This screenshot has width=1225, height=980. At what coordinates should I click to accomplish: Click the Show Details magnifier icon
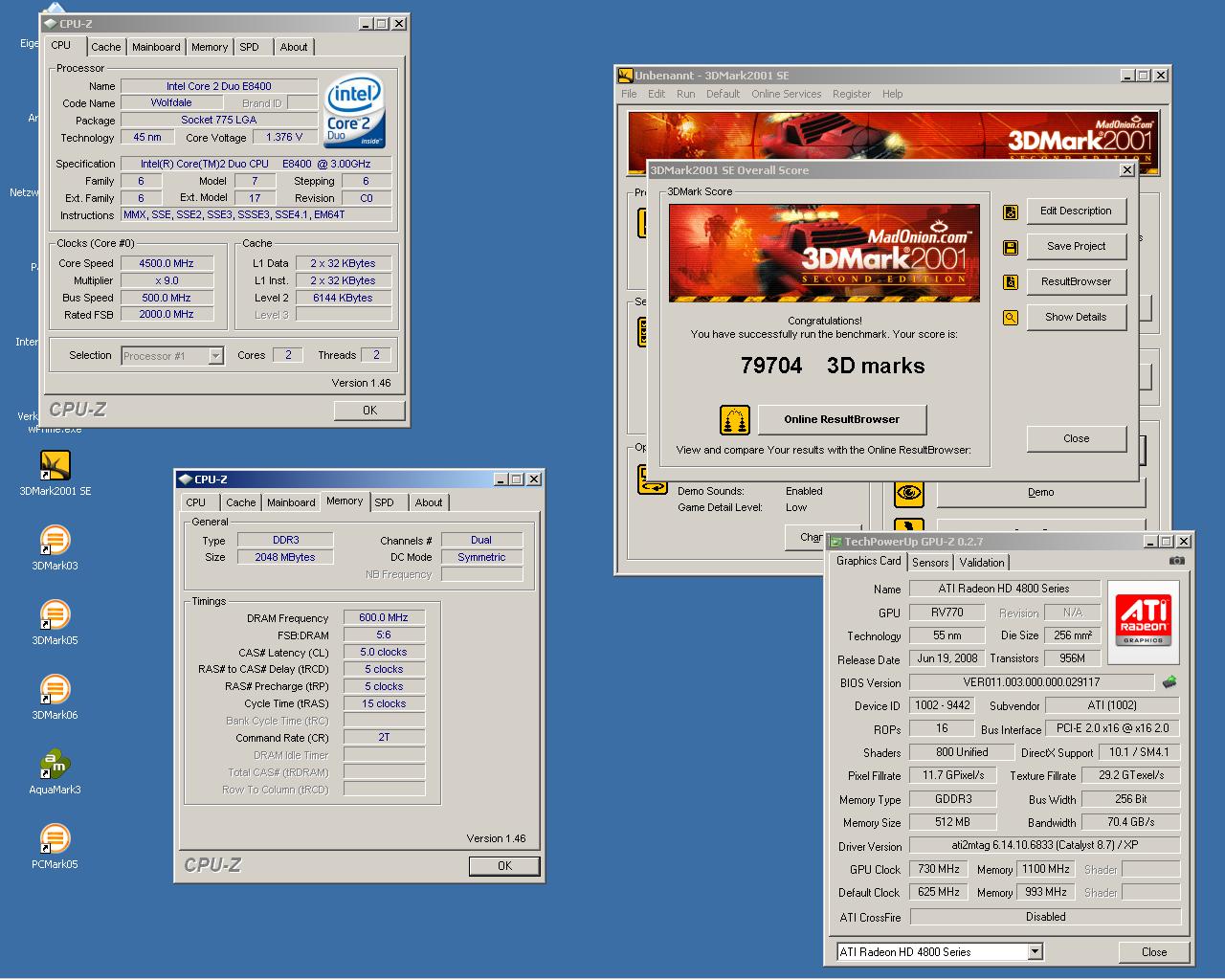coord(1010,318)
